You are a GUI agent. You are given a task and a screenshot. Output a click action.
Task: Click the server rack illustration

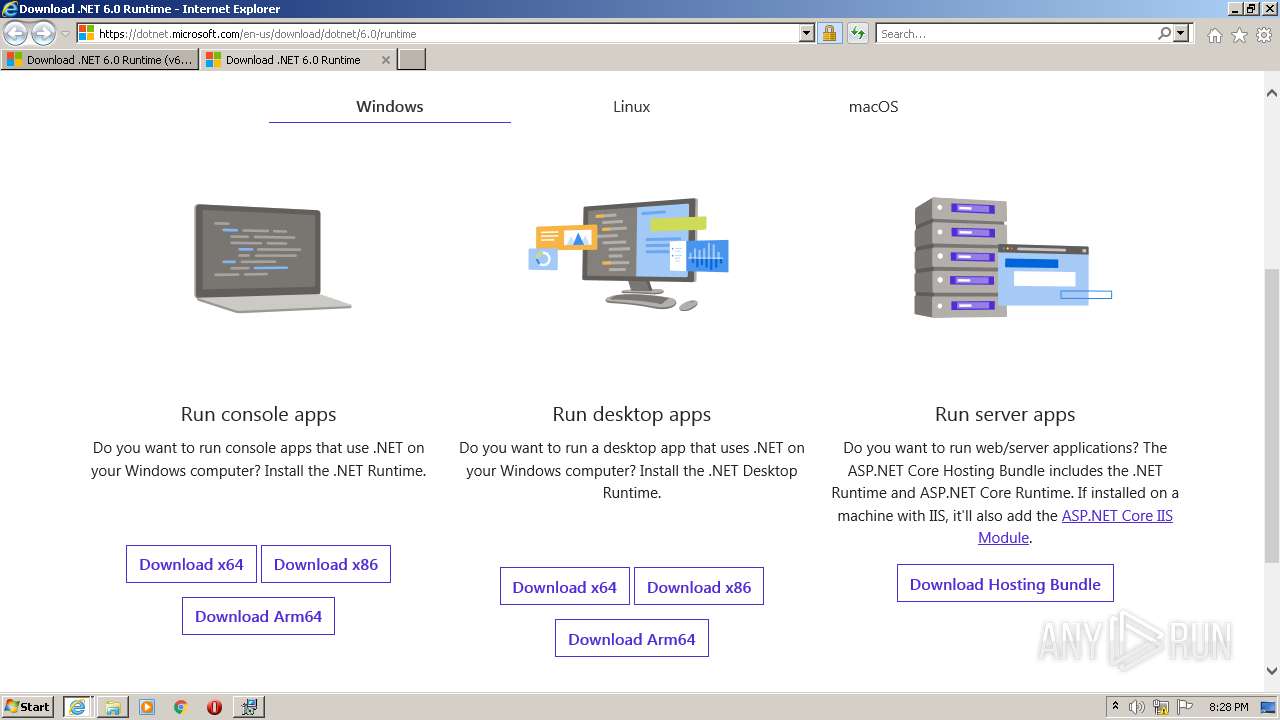(x=1012, y=257)
